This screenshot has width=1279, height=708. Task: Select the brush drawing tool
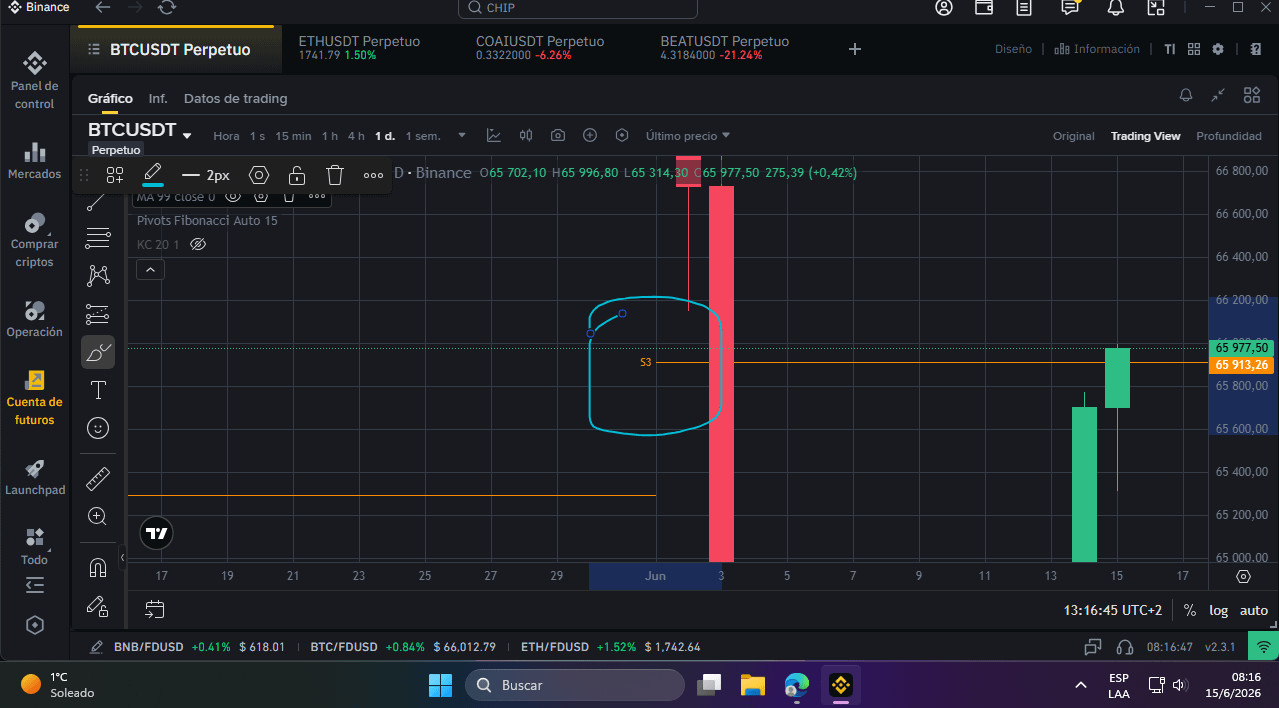pos(98,352)
